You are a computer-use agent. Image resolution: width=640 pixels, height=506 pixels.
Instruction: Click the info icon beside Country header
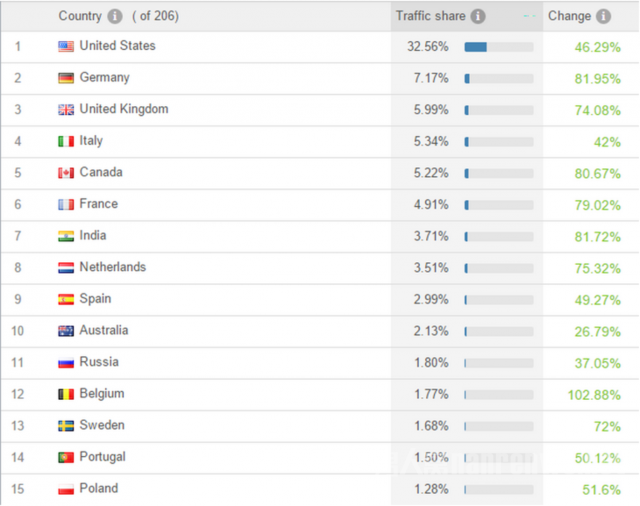(115, 16)
